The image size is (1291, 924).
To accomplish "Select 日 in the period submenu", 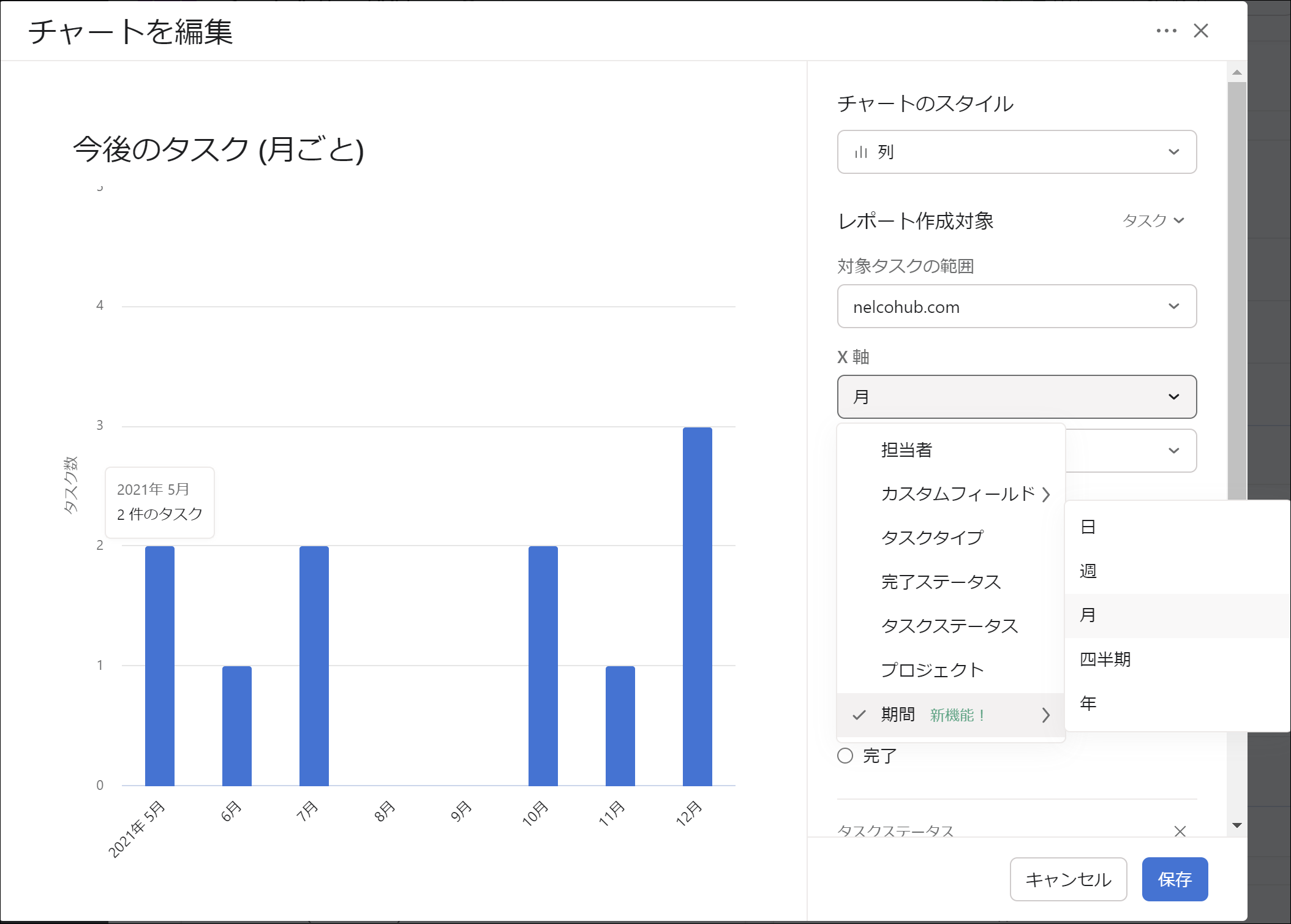I will click(x=1177, y=527).
